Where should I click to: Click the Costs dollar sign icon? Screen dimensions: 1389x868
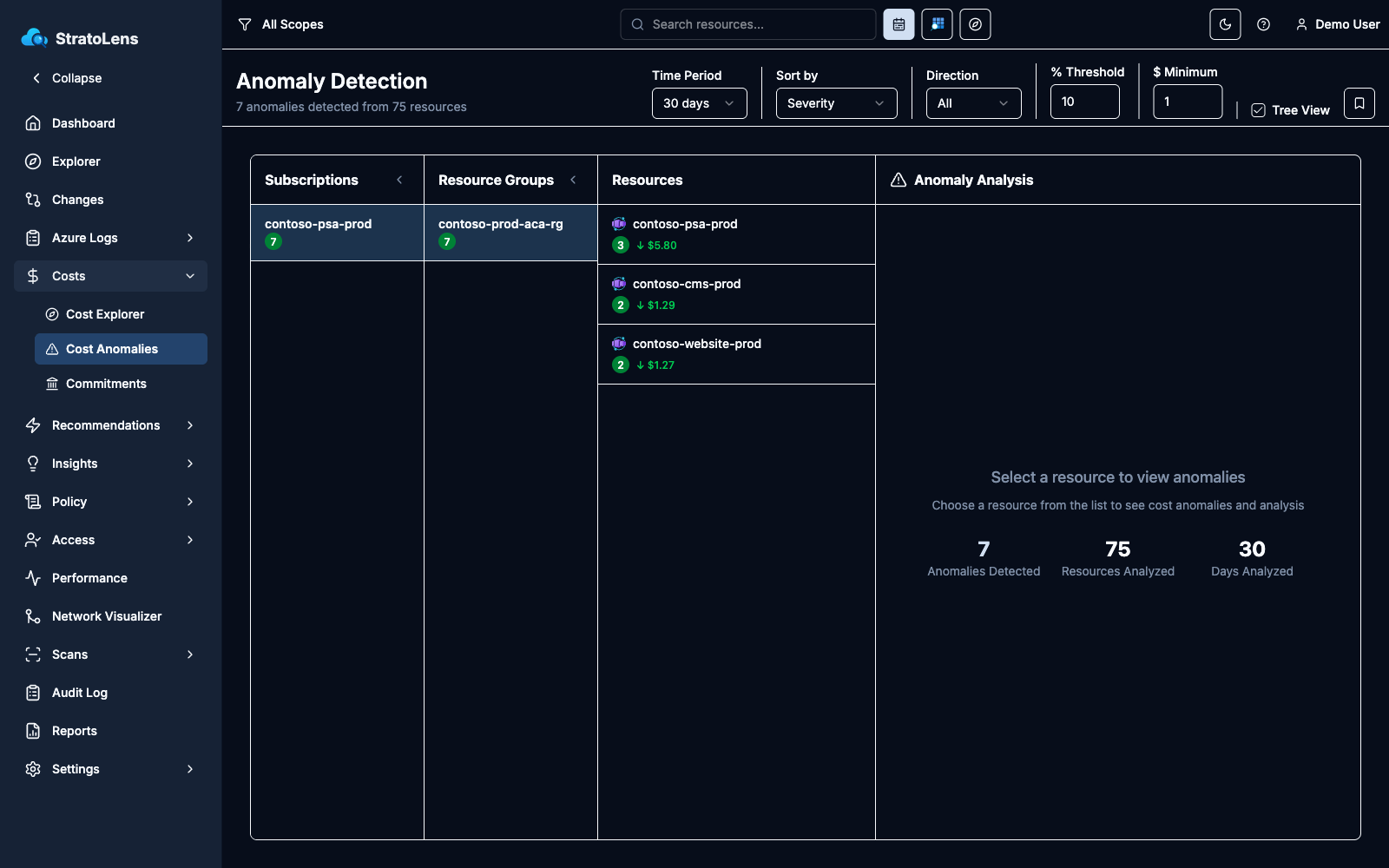click(x=33, y=276)
